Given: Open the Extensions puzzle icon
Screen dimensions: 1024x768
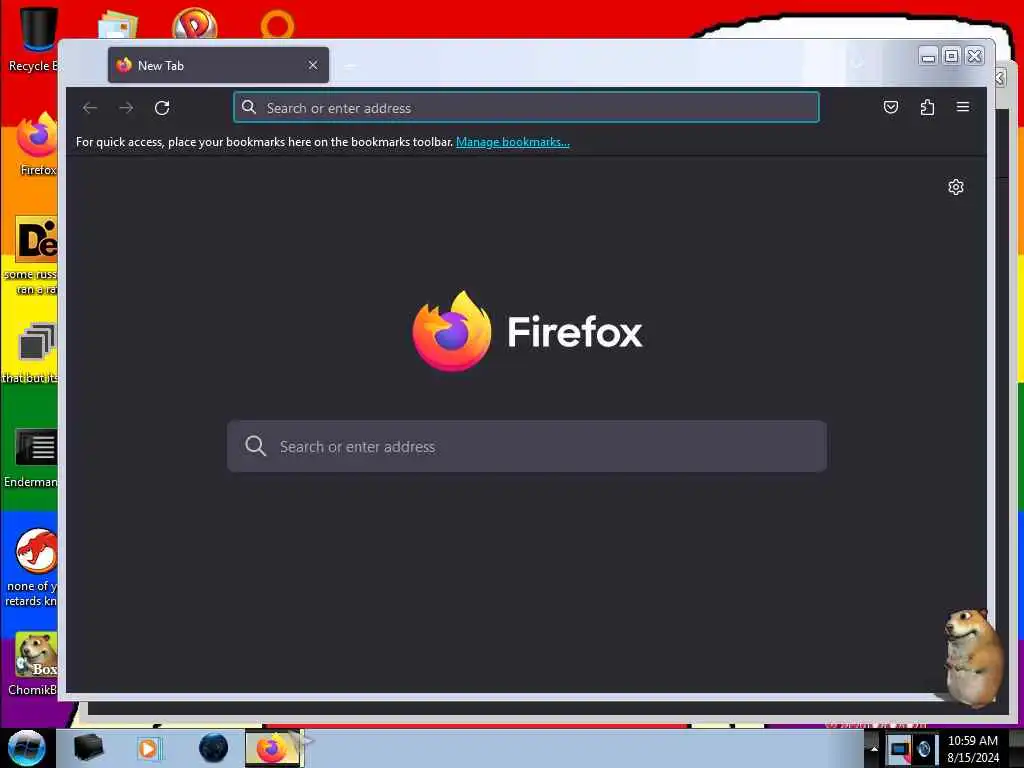Looking at the screenshot, I should (927, 107).
